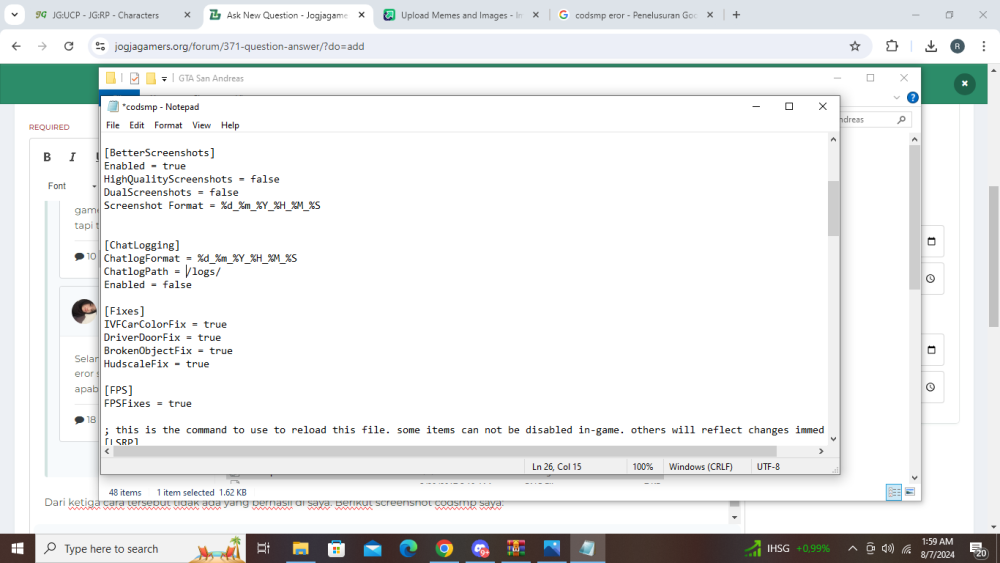The height and width of the screenshot is (563, 1000).
Task: Open WinRAR icon on taskbar
Action: point(516,548)
